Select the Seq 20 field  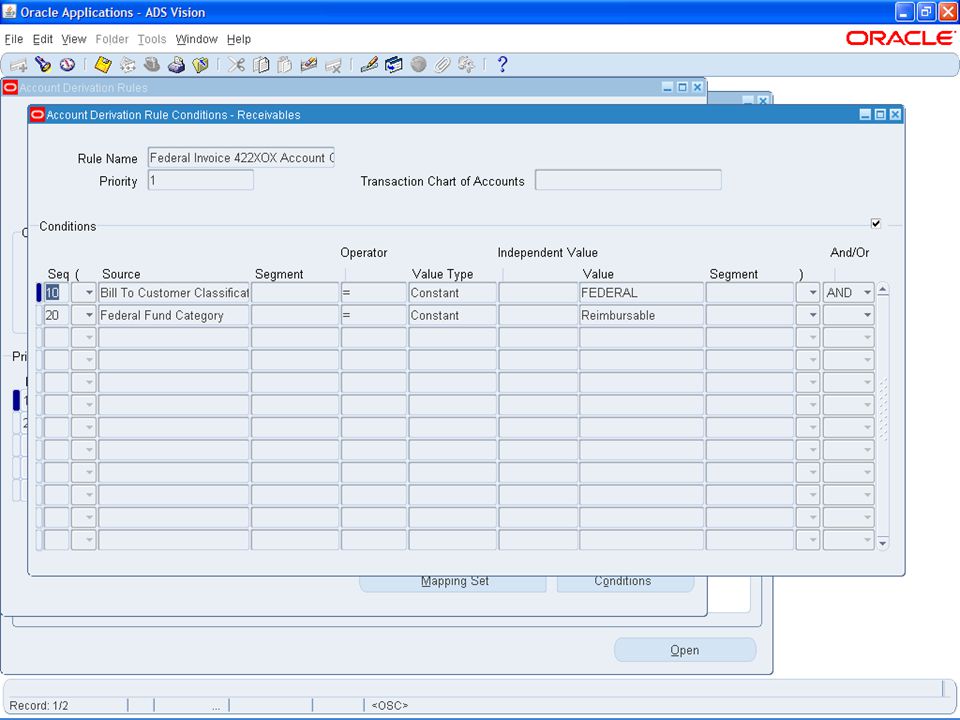click(56, 315)
